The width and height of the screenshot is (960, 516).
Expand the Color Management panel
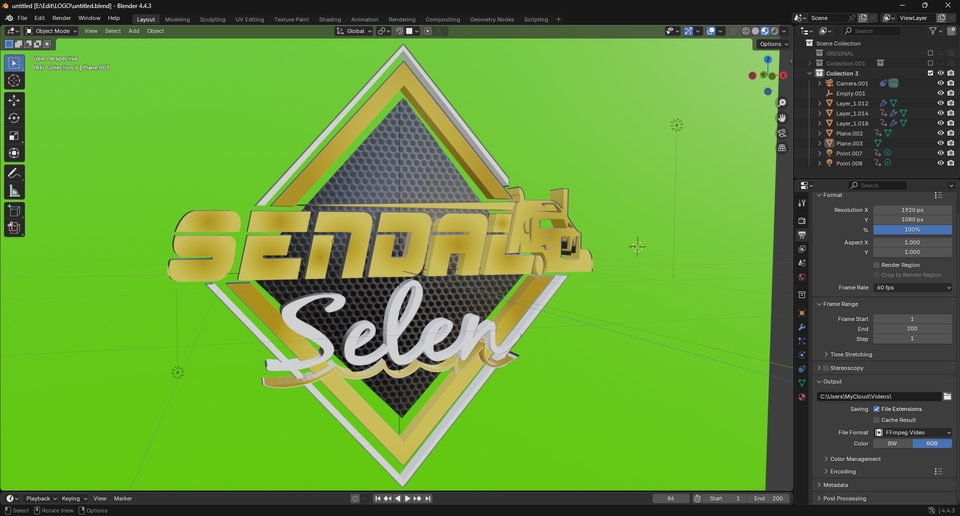[x=855, y=459]
